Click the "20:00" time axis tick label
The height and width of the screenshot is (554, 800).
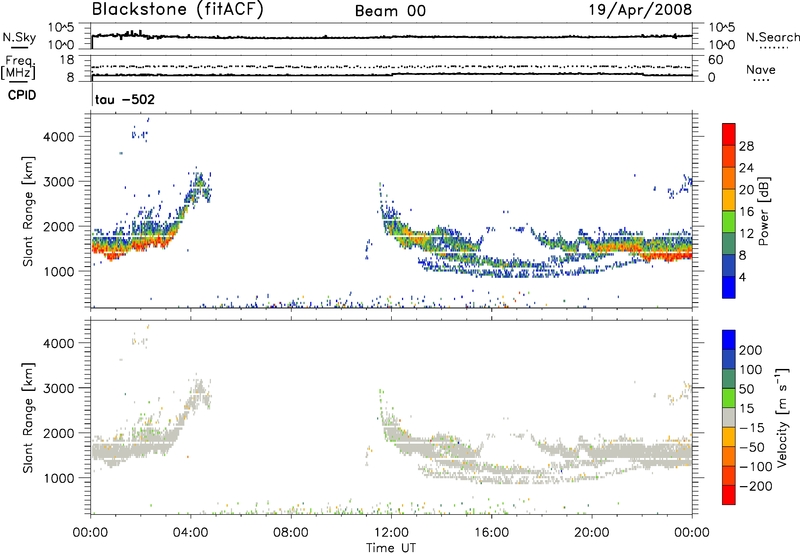click(591, 533)
